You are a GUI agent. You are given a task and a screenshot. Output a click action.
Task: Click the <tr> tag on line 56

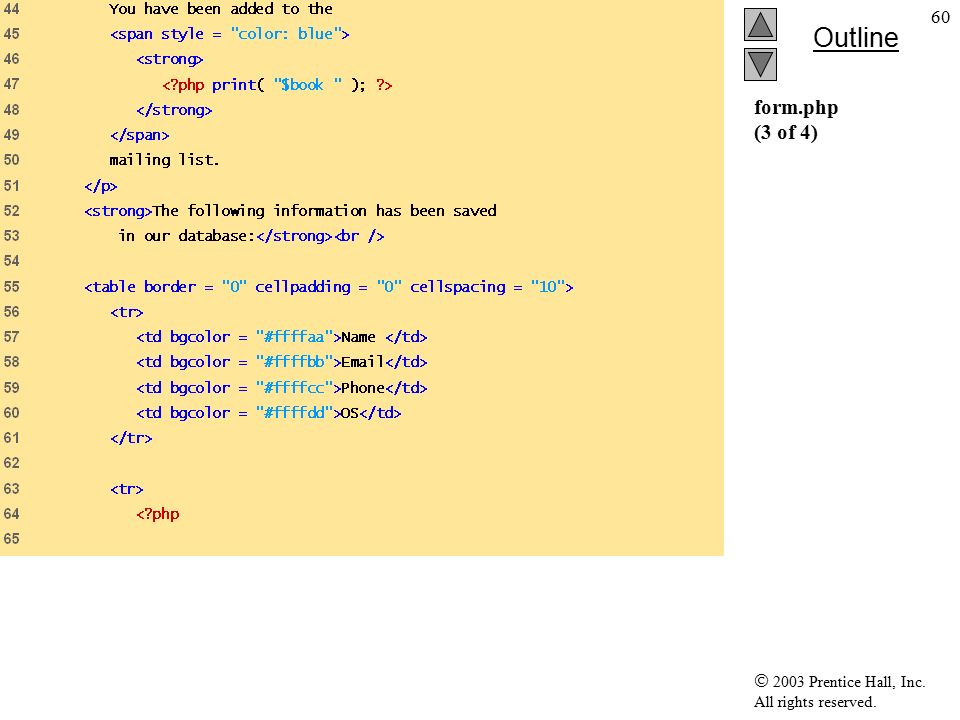[127, 312]
